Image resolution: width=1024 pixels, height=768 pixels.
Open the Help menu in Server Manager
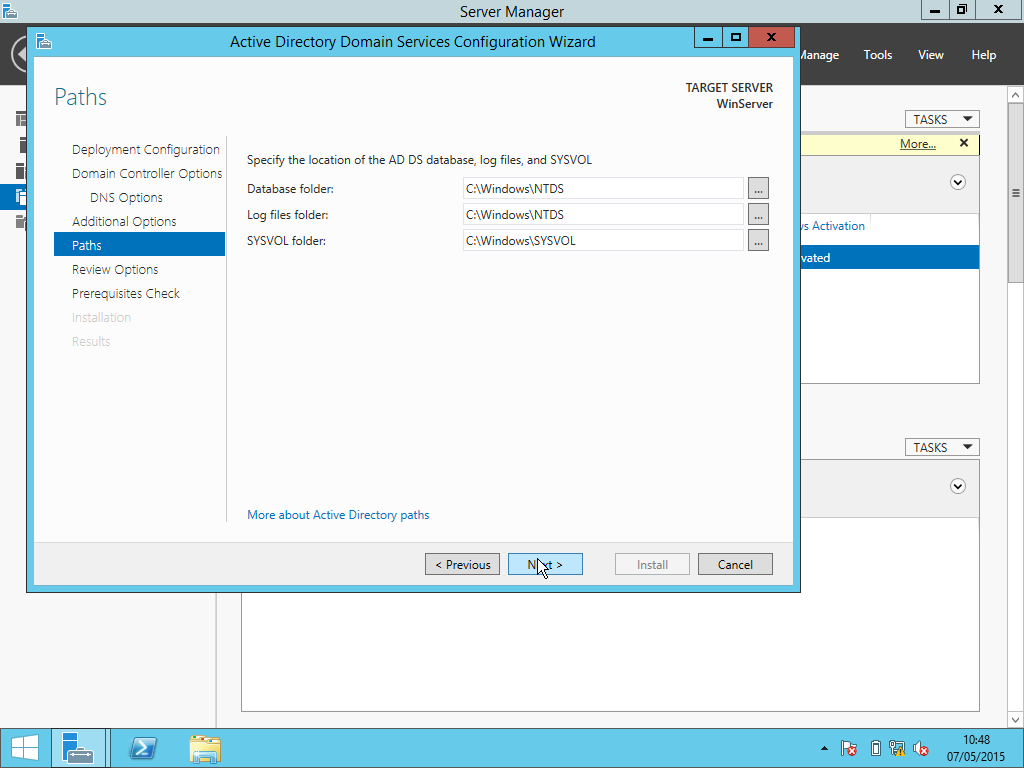(x=984, y=55)
